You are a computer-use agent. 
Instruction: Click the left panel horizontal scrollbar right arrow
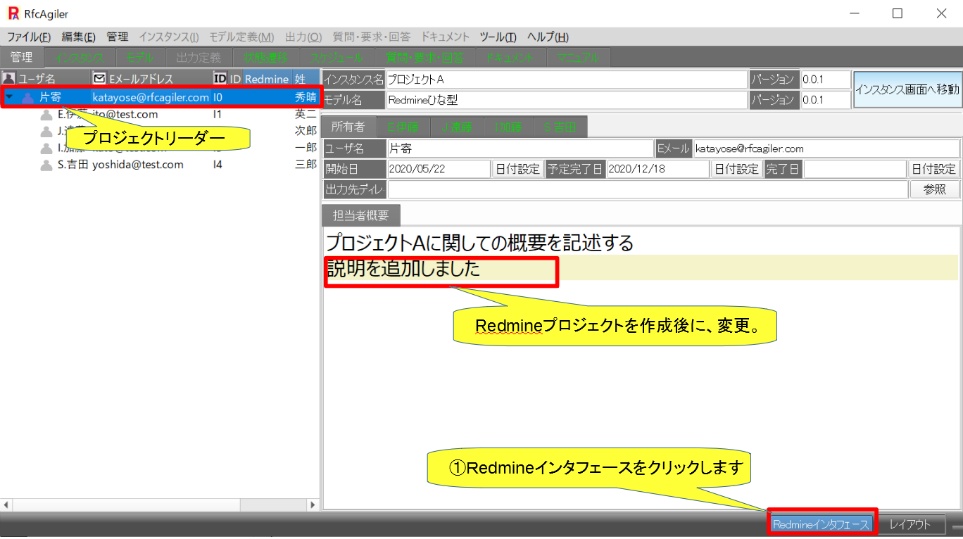tap(312, 506)
